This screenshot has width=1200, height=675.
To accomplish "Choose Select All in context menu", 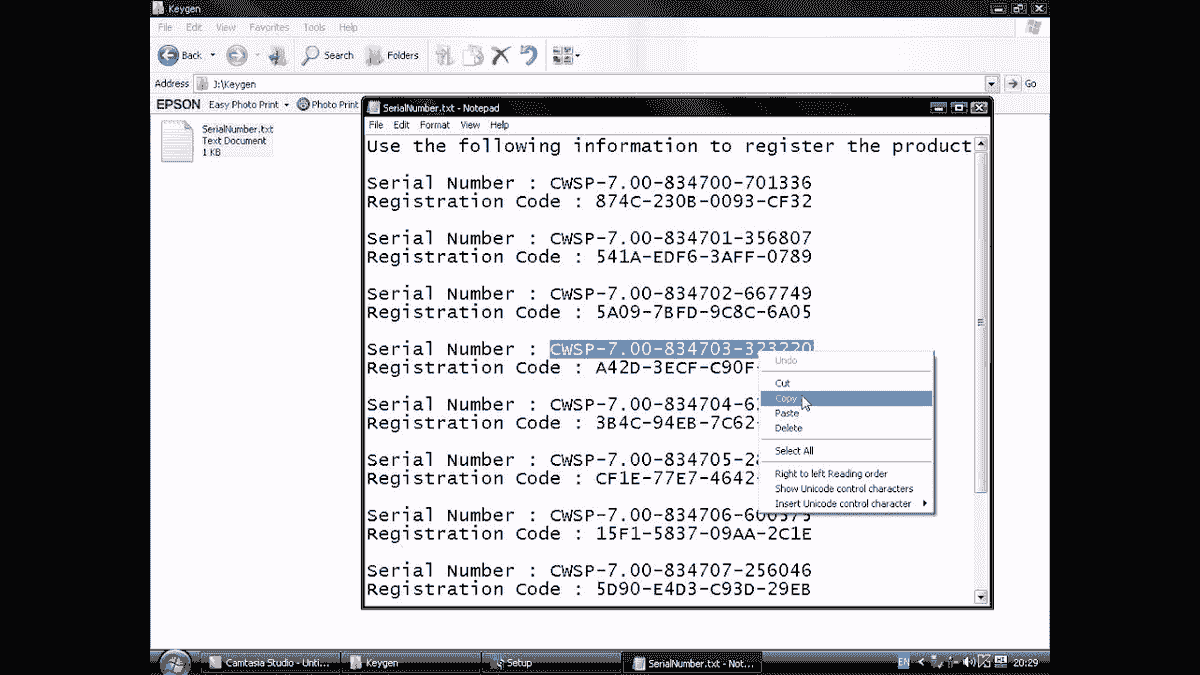I will (794, 451).
